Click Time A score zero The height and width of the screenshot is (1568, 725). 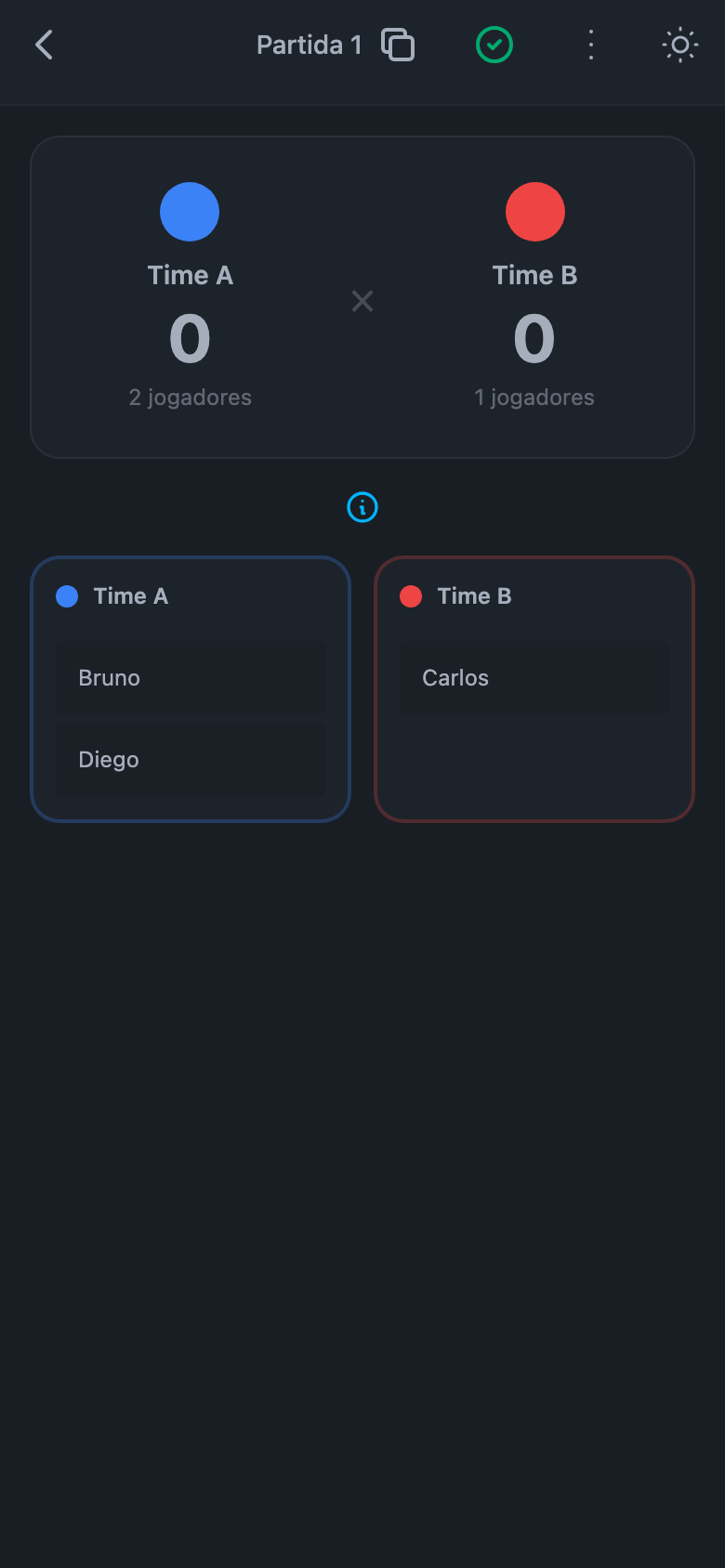pyautogui.click(x=190, y=339)
